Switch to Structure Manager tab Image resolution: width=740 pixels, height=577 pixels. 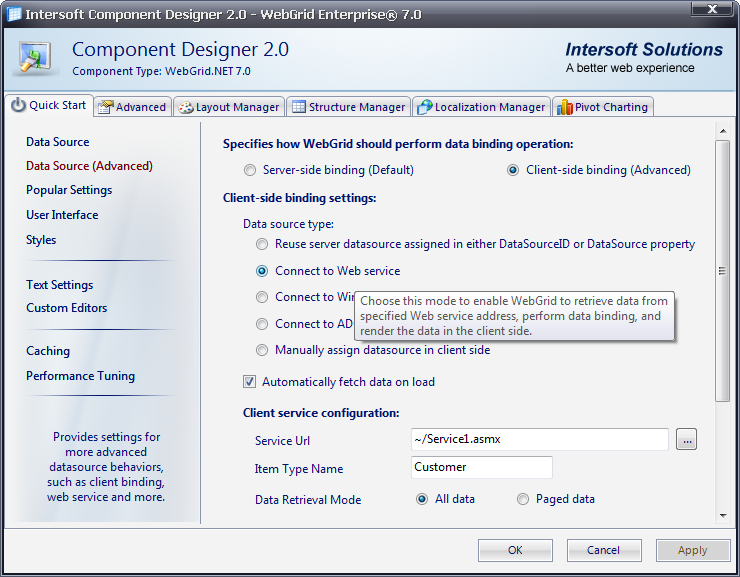(x=348, y=107)
